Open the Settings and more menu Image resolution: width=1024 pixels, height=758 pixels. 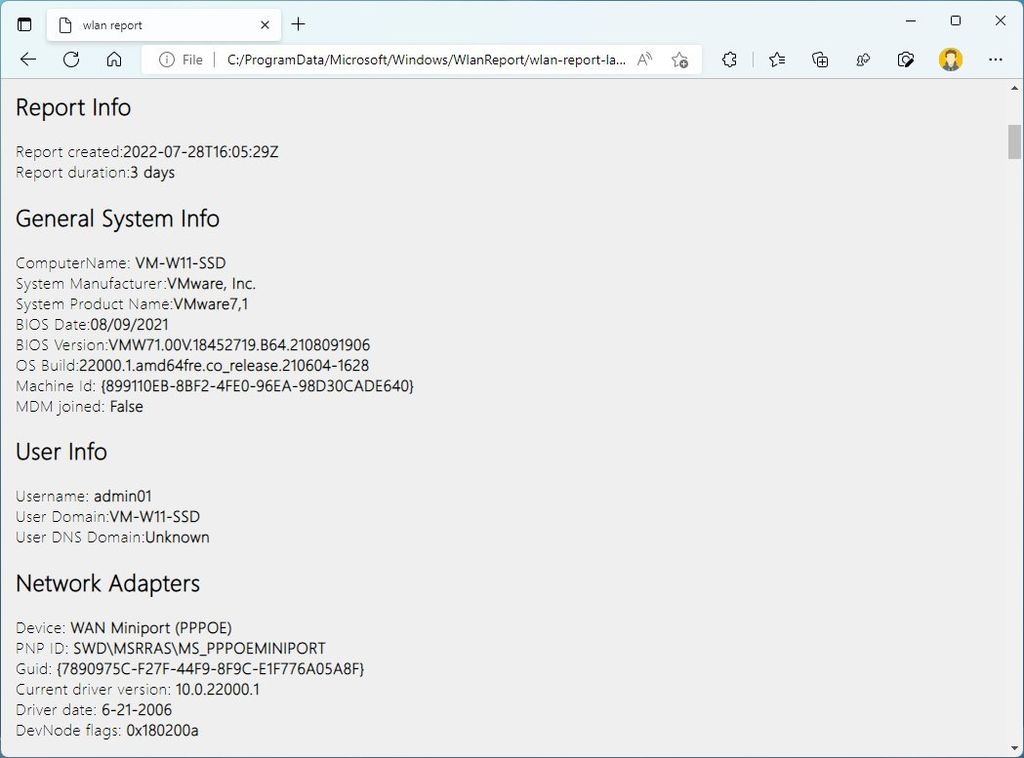click(996, 60)
